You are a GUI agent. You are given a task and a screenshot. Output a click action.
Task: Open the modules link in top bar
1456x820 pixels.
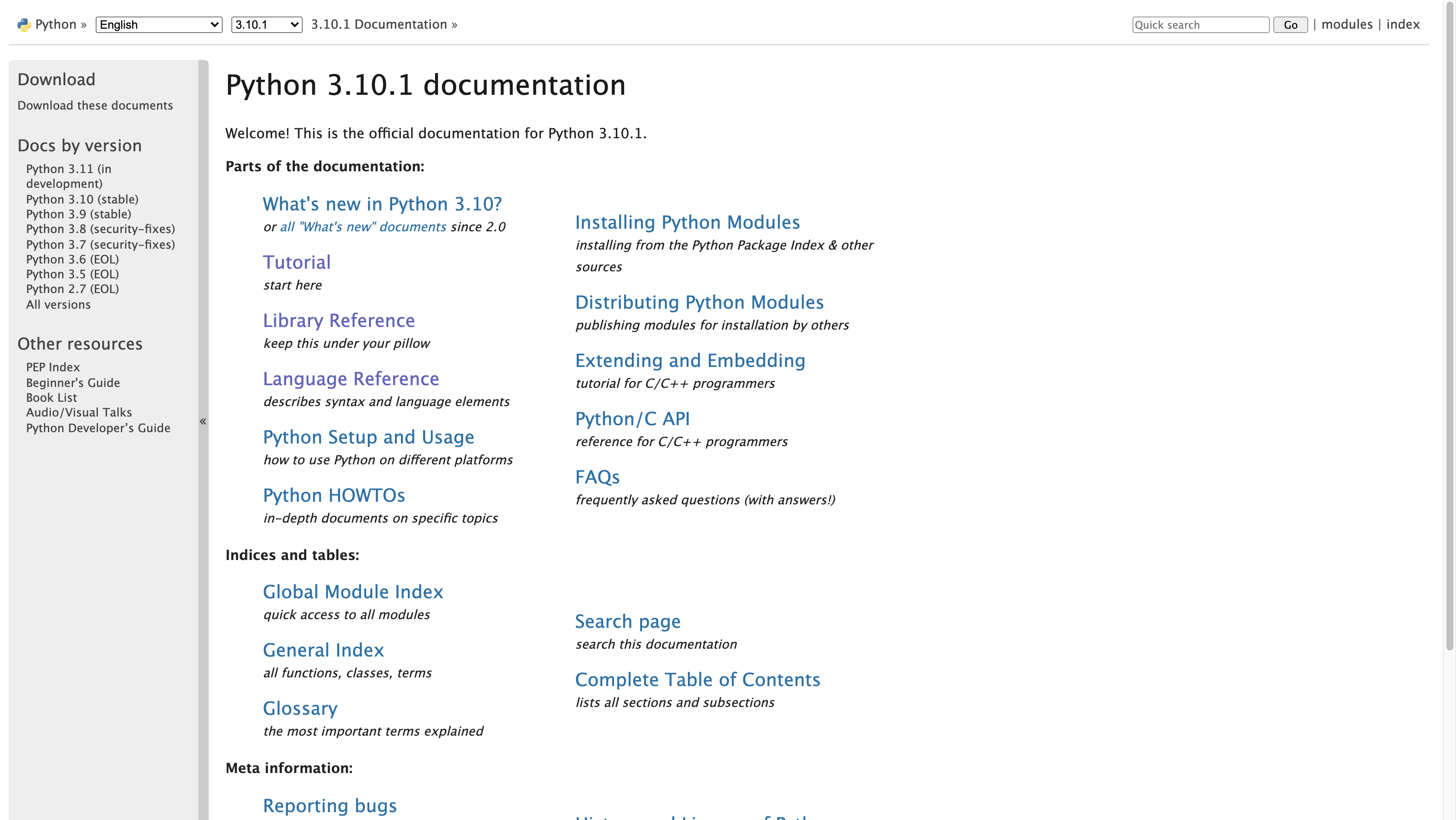click(x=1346, y=24)
